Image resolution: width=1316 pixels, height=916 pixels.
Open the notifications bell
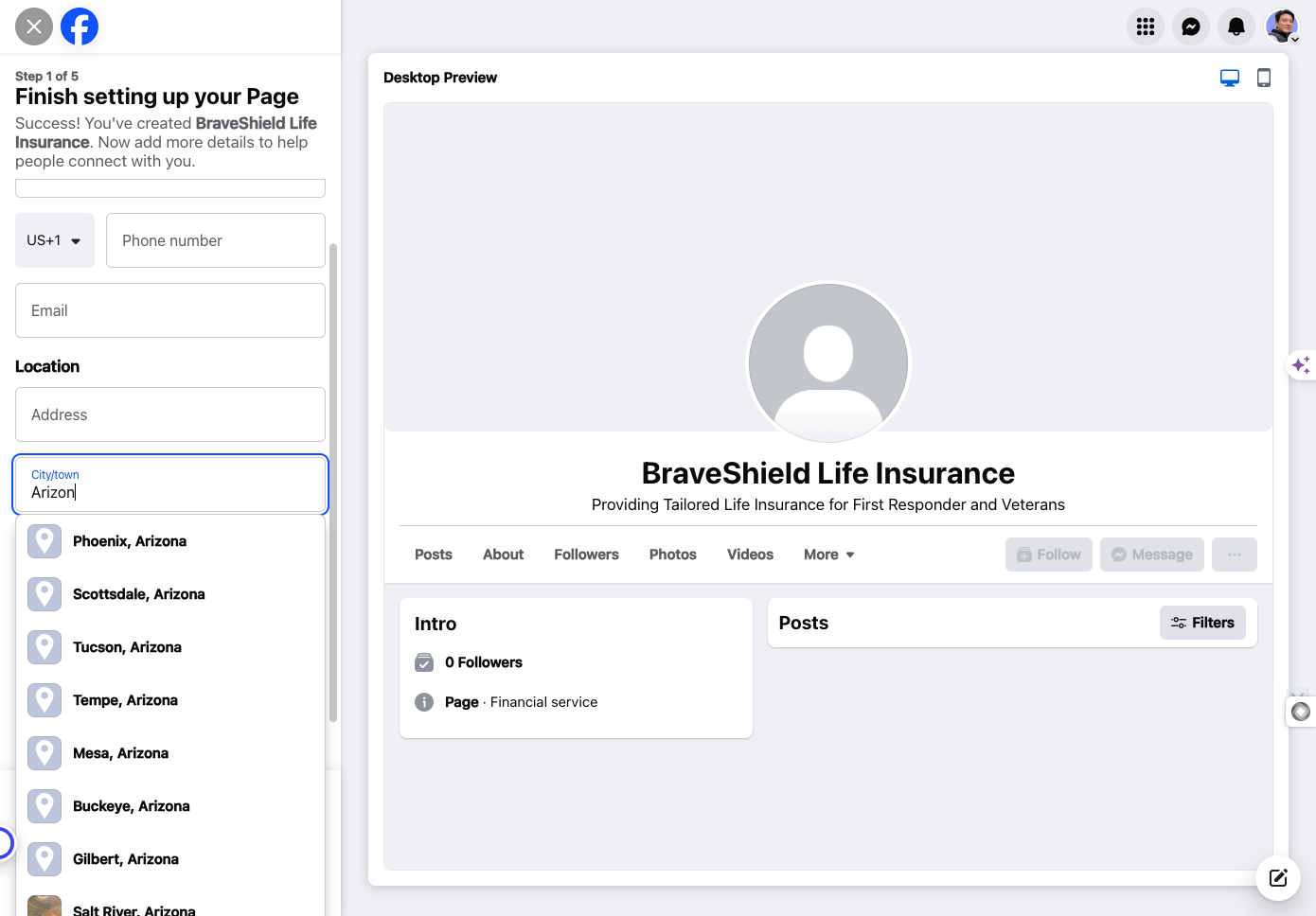[1236, 26]
